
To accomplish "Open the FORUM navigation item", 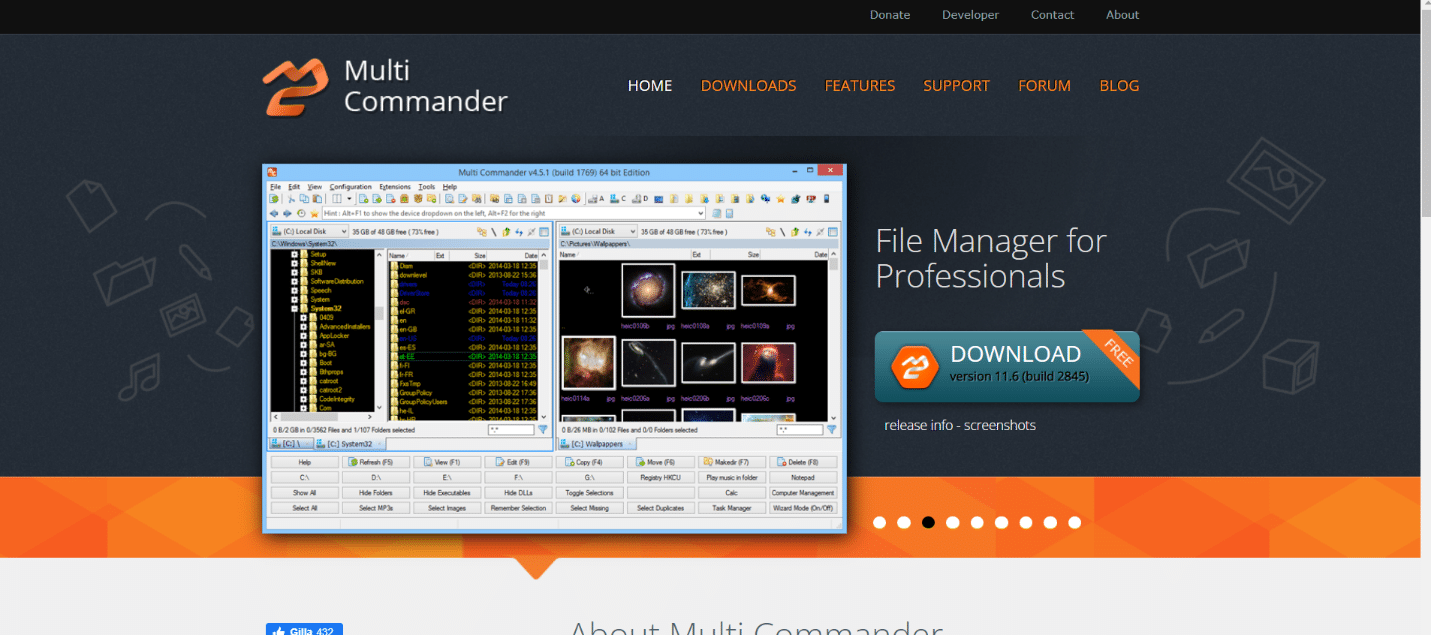I will coord(1044,86).
